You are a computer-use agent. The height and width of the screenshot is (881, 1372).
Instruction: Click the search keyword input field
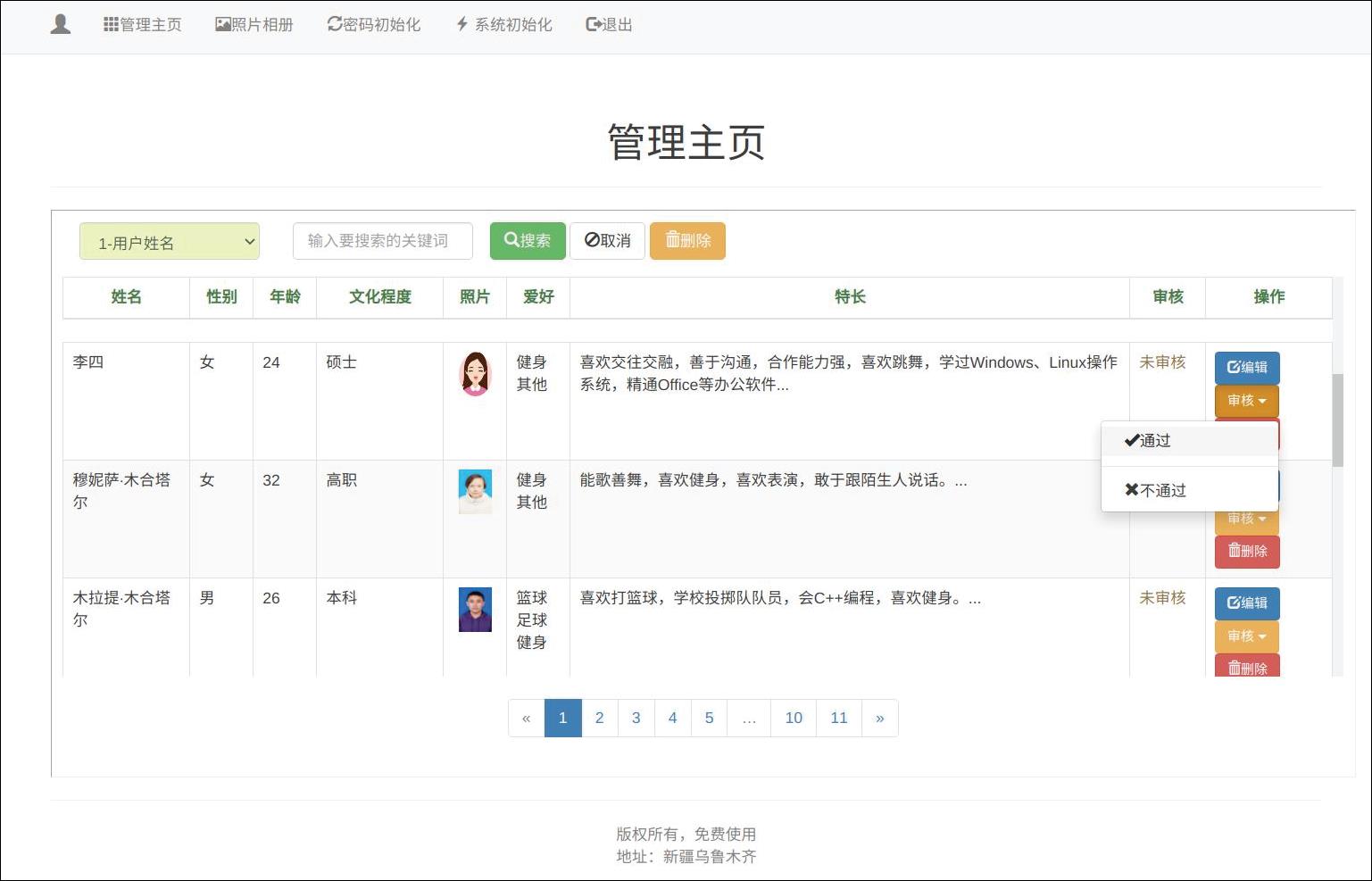[382, 241]
